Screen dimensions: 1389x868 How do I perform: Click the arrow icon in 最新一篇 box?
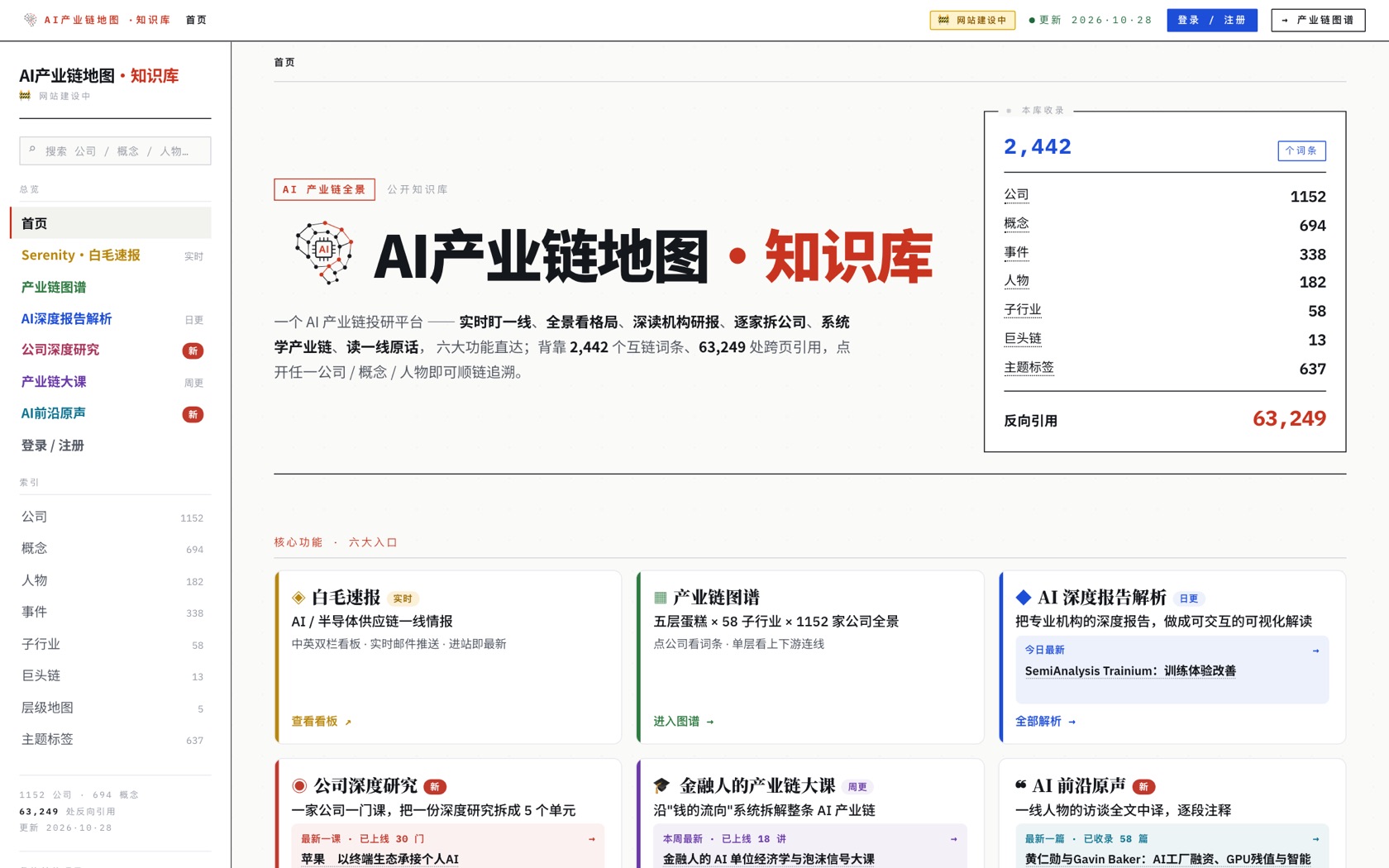coord(1315,839)
